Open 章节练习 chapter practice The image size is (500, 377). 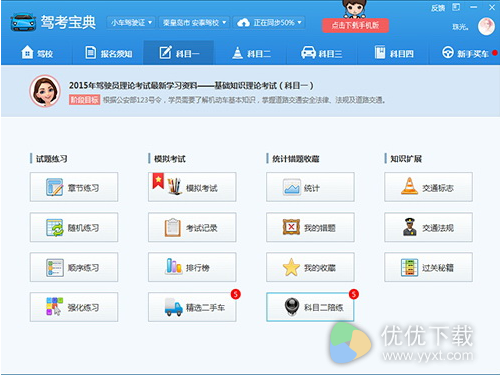[x=74, y=187]
